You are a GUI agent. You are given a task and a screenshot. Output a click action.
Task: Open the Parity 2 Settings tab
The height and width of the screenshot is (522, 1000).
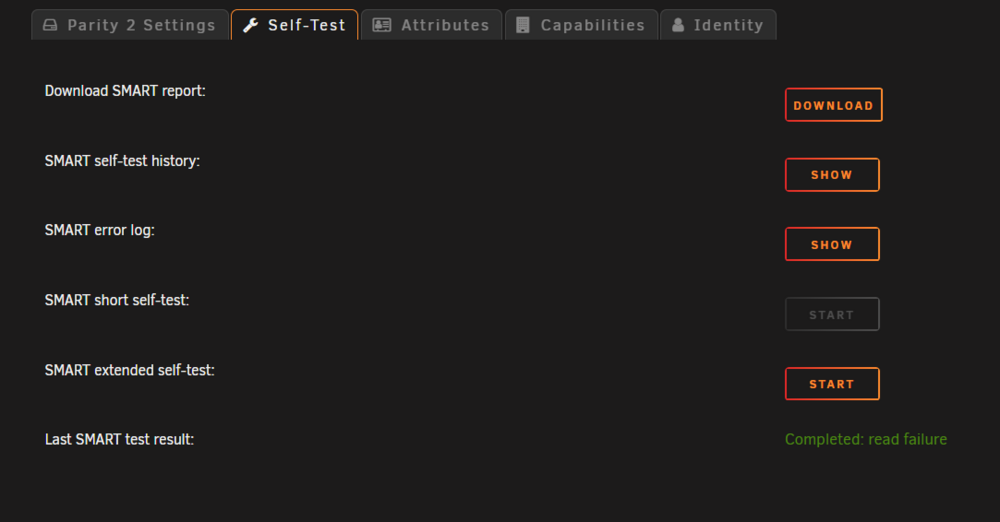(x=129, y=25)
